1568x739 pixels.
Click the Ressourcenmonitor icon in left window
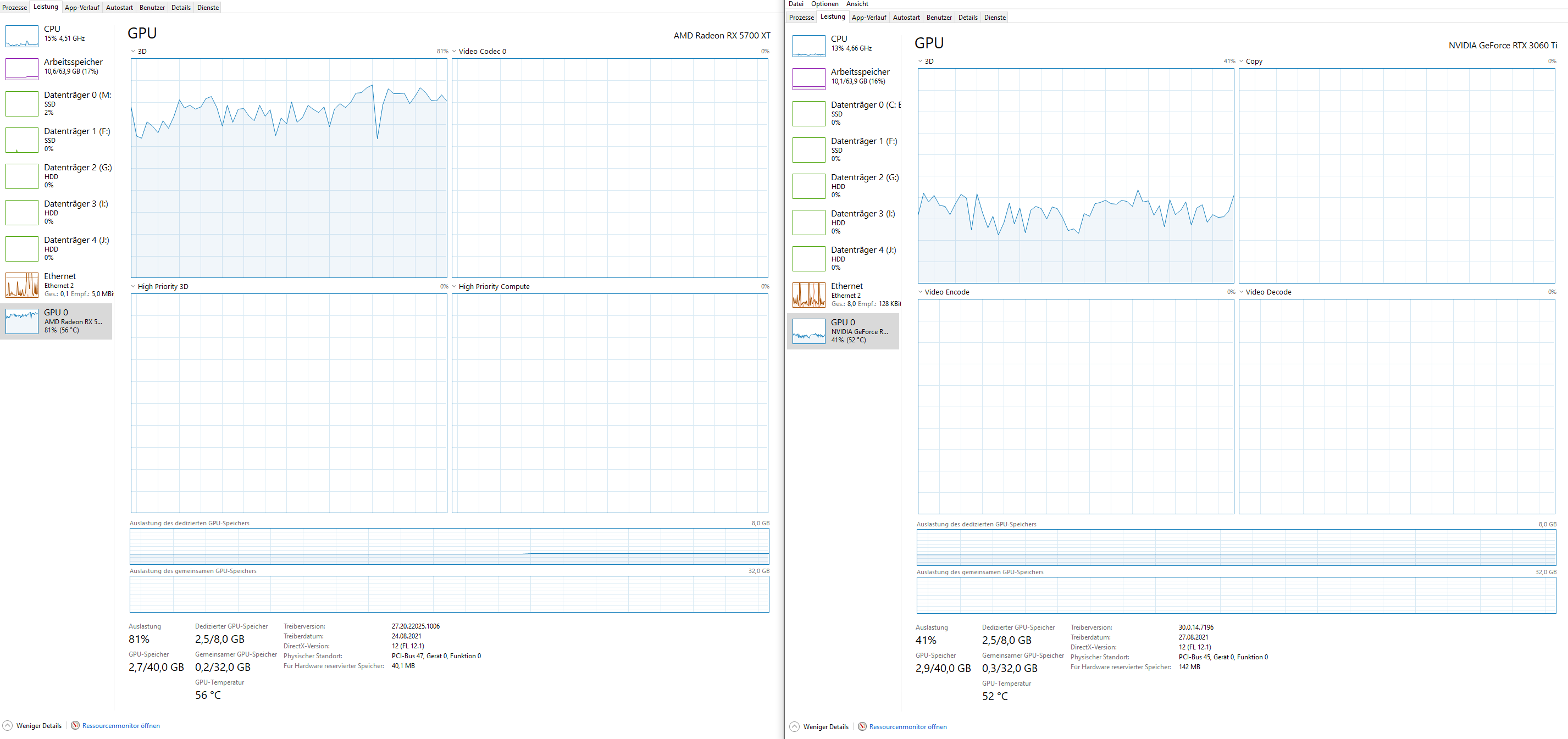pyautogui.click(x=75, y=726)
